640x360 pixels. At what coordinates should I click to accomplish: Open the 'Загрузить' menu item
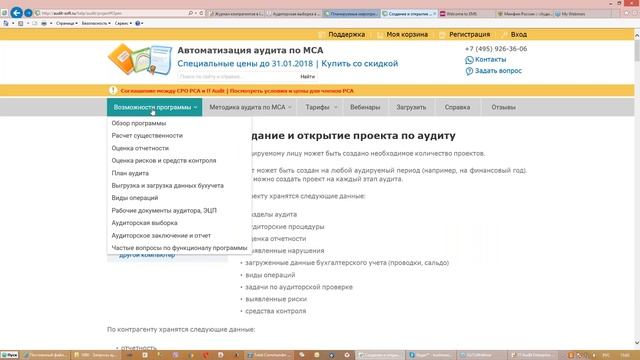tap(411, 107)
